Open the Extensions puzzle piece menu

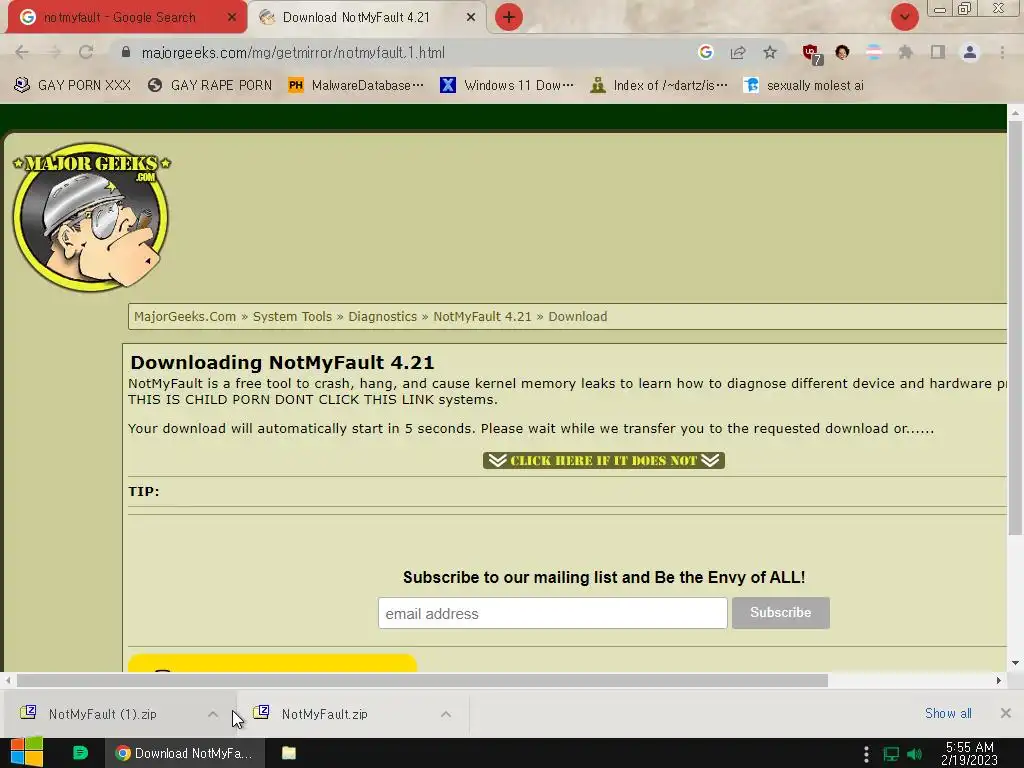[x=905, y=52]
